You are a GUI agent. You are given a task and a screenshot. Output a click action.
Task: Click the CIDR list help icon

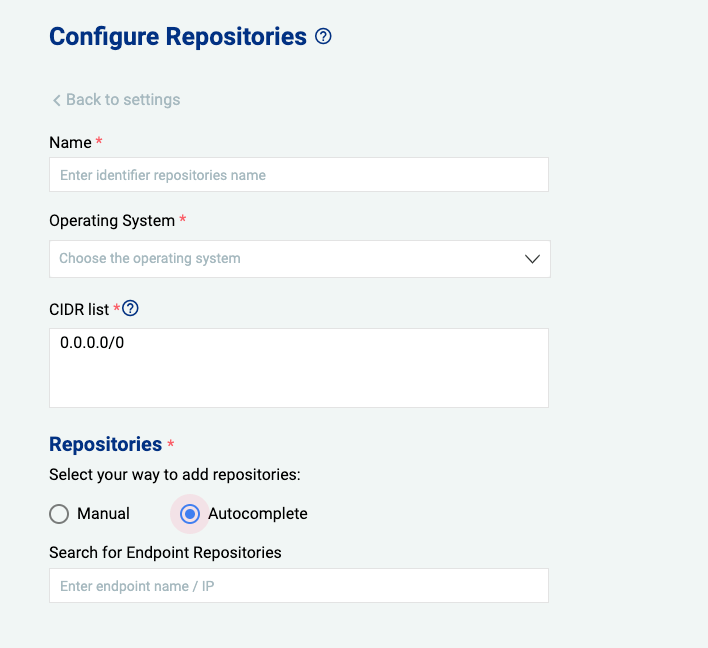130,308
